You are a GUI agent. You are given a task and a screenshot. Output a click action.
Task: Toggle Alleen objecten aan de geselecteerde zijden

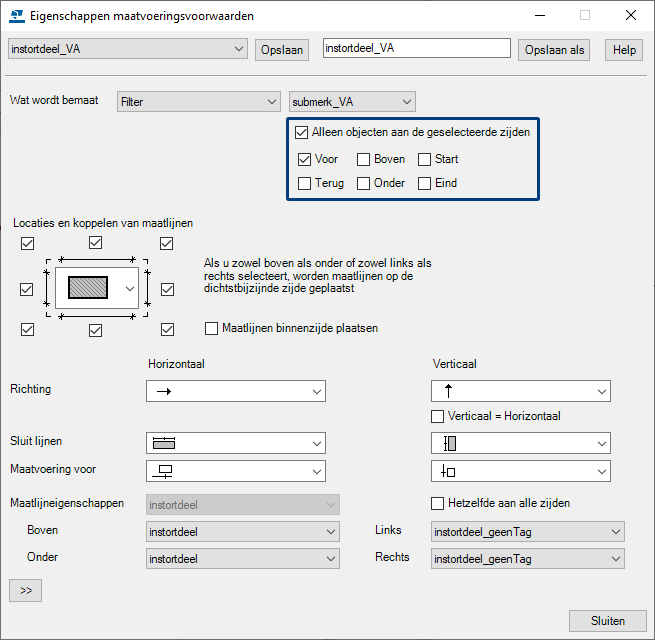[x=302, y=132]
